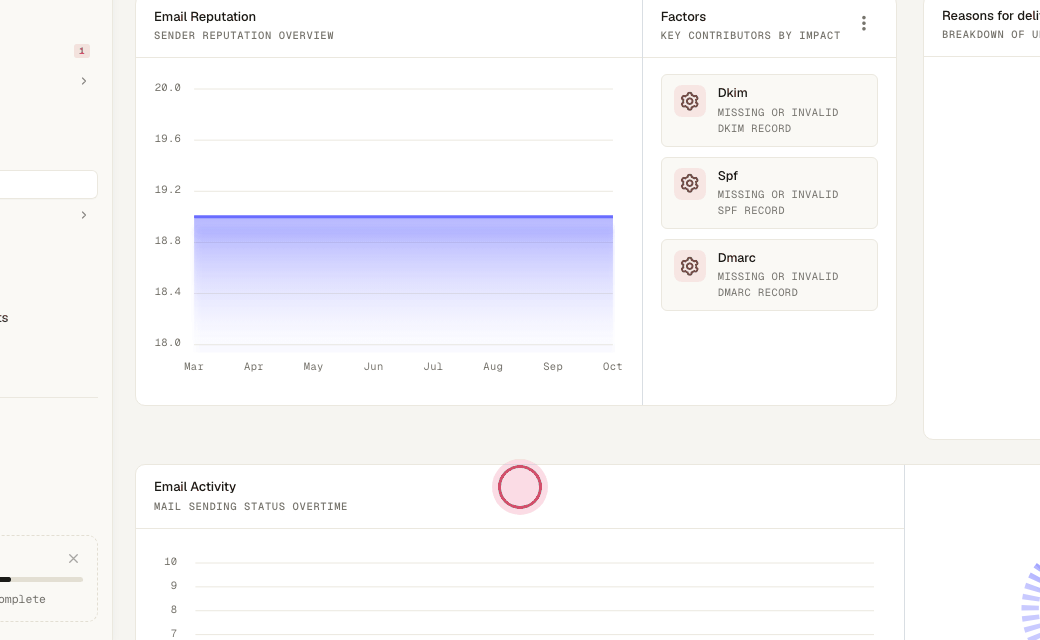The height and width of the screenshot is (640, 1040).
Task: Click the Mar month label
Action: click(194, 367)
